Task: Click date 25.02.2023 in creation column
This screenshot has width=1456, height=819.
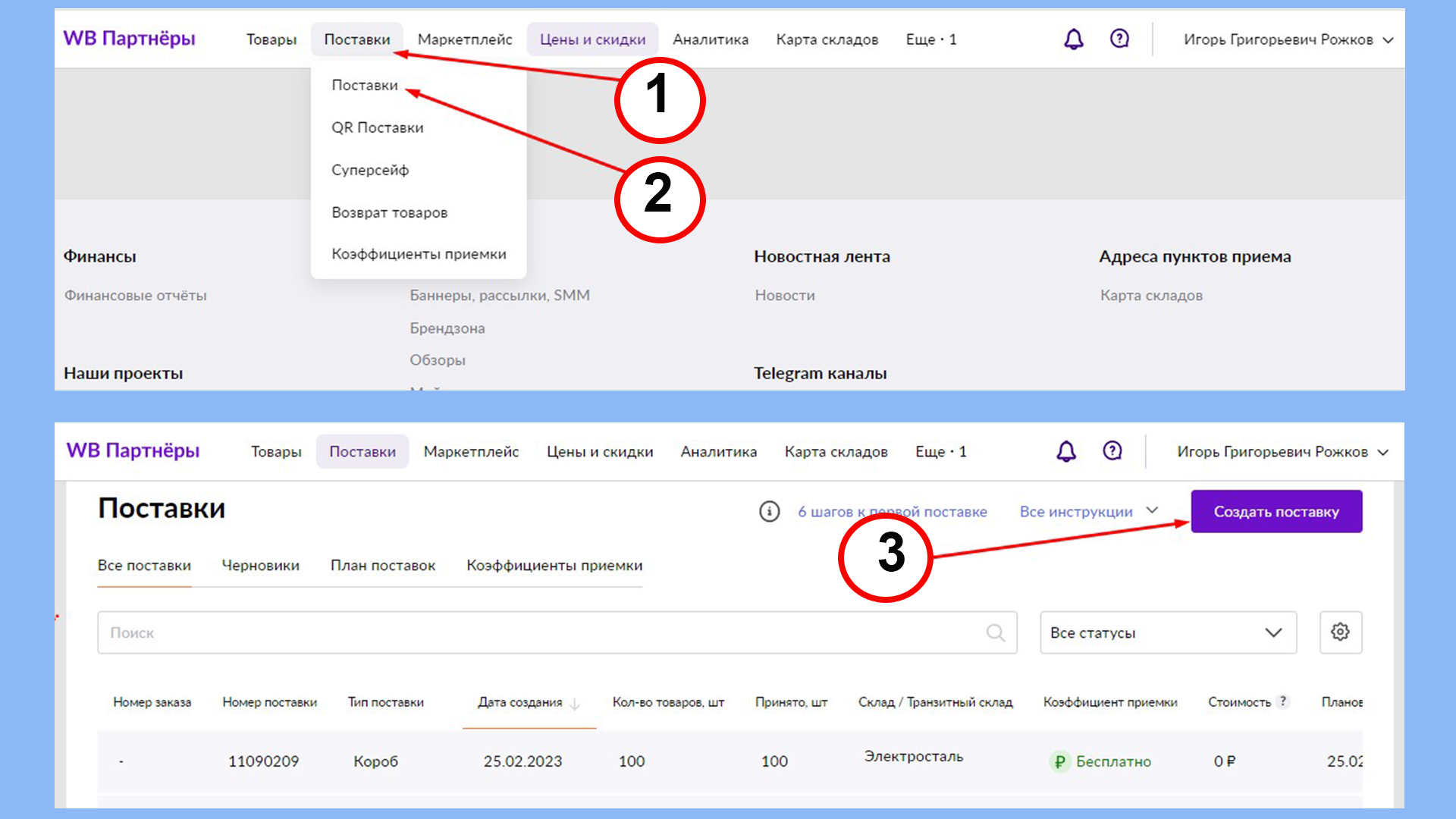Action: point(522,761)
